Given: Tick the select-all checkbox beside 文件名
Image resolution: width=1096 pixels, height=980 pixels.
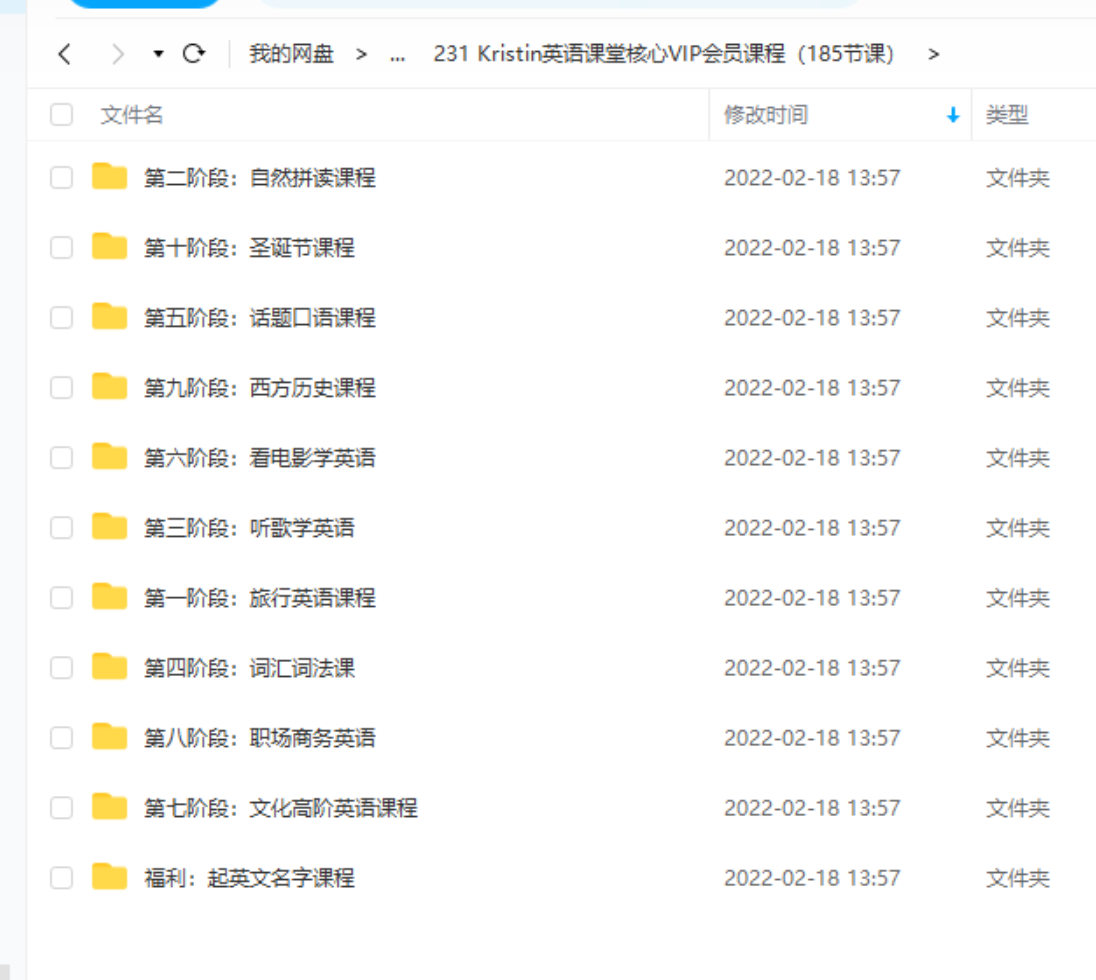Looking at the screenshot, I should click(62, 115).
